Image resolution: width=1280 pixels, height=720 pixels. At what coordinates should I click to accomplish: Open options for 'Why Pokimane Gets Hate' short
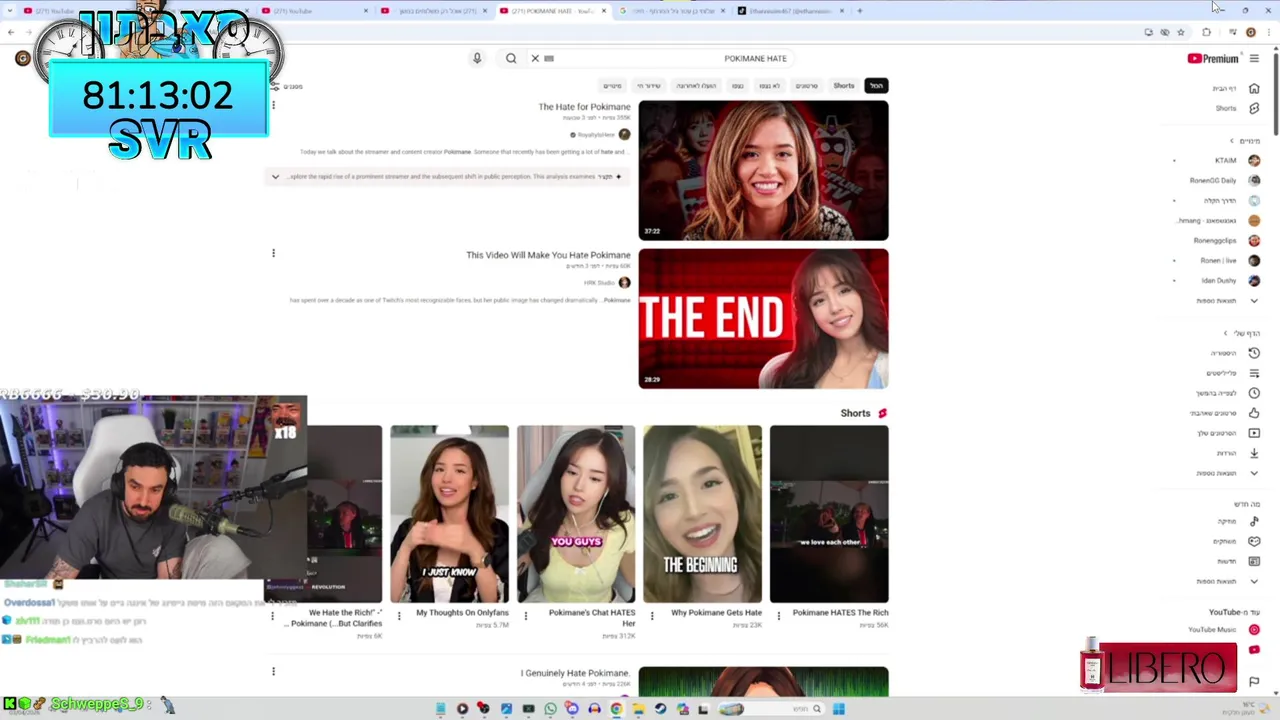pyautogui.click(x=652, y=616)
